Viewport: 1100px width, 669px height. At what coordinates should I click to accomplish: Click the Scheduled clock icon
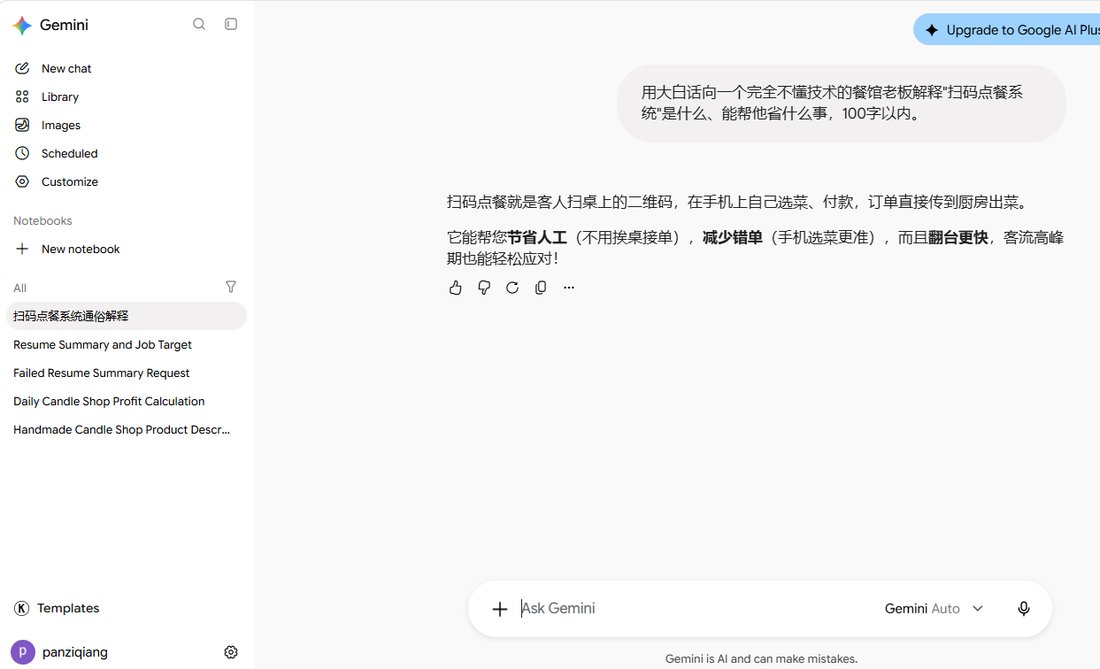(22, 153)
